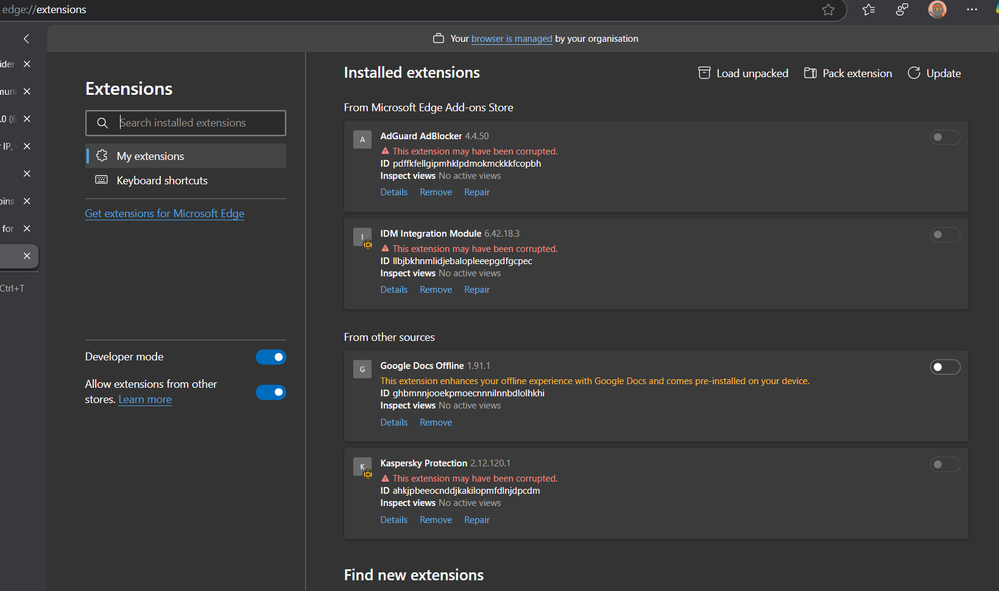
Task: Open the browser profile avatar
Action: (937, 10)
